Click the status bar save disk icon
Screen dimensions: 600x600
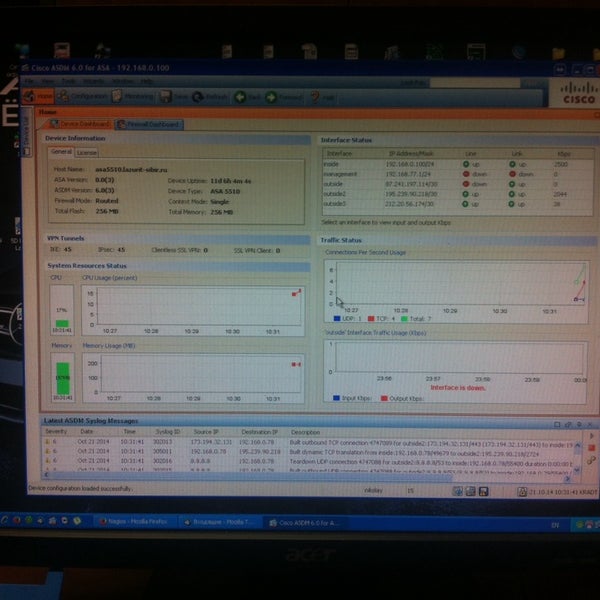(484, 491)
